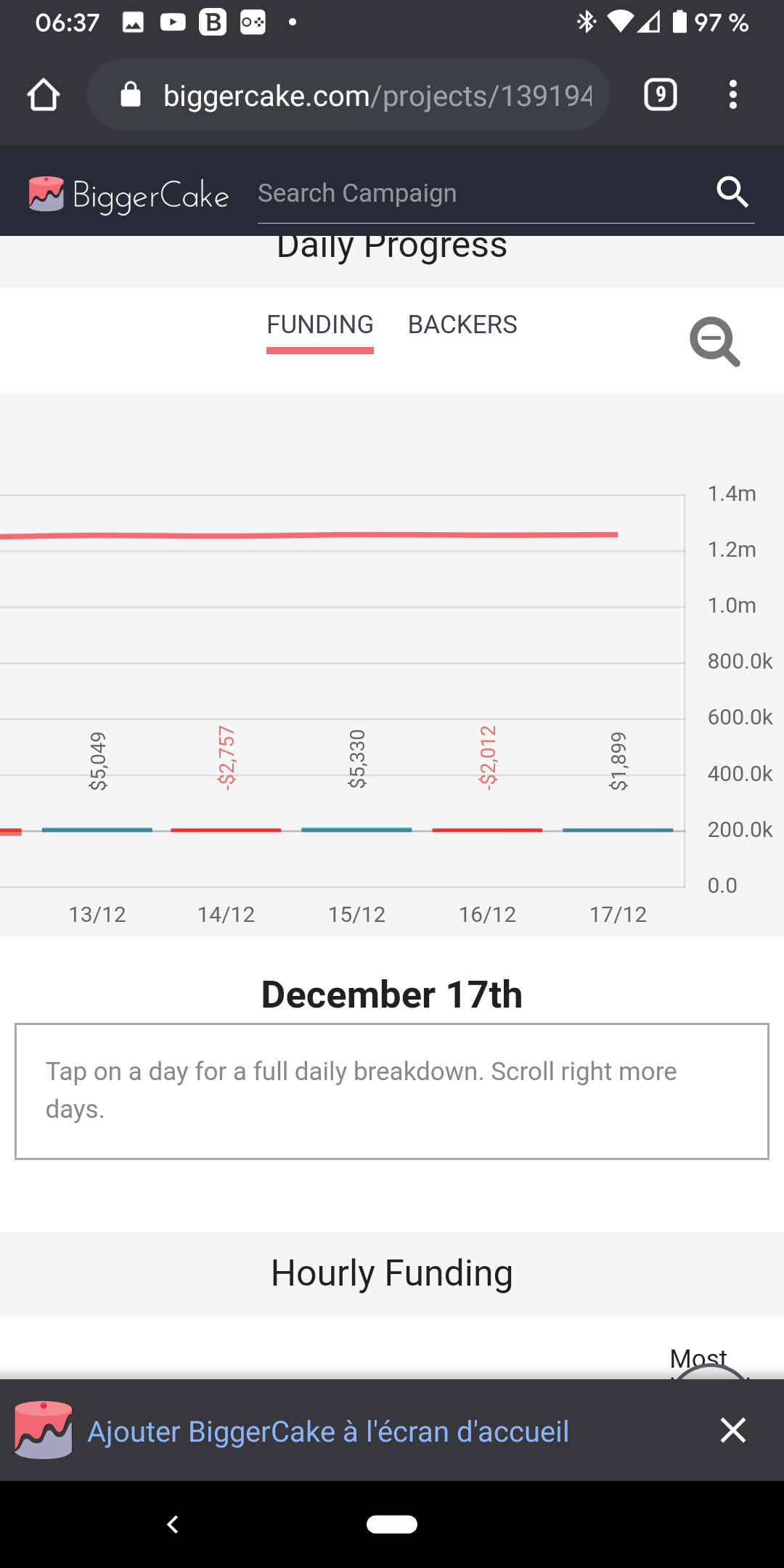Dismiss the add-to-home-screen banner
Screen dimensions: 784x1568
tap(733, 1430)
